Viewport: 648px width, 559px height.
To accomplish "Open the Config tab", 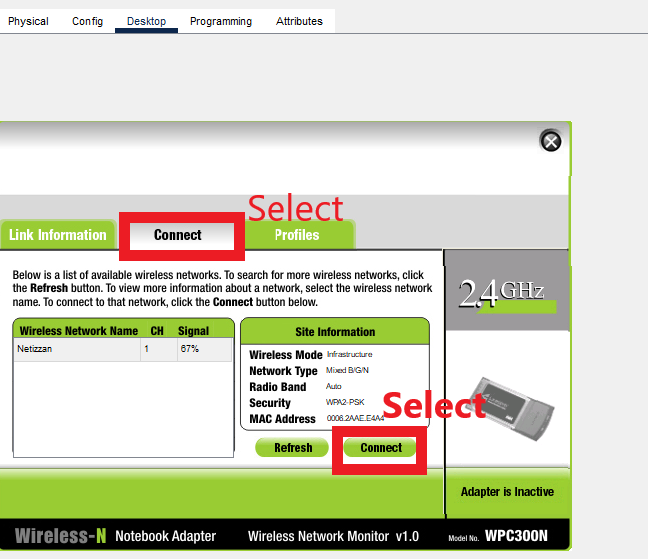I will click(87, 21).
